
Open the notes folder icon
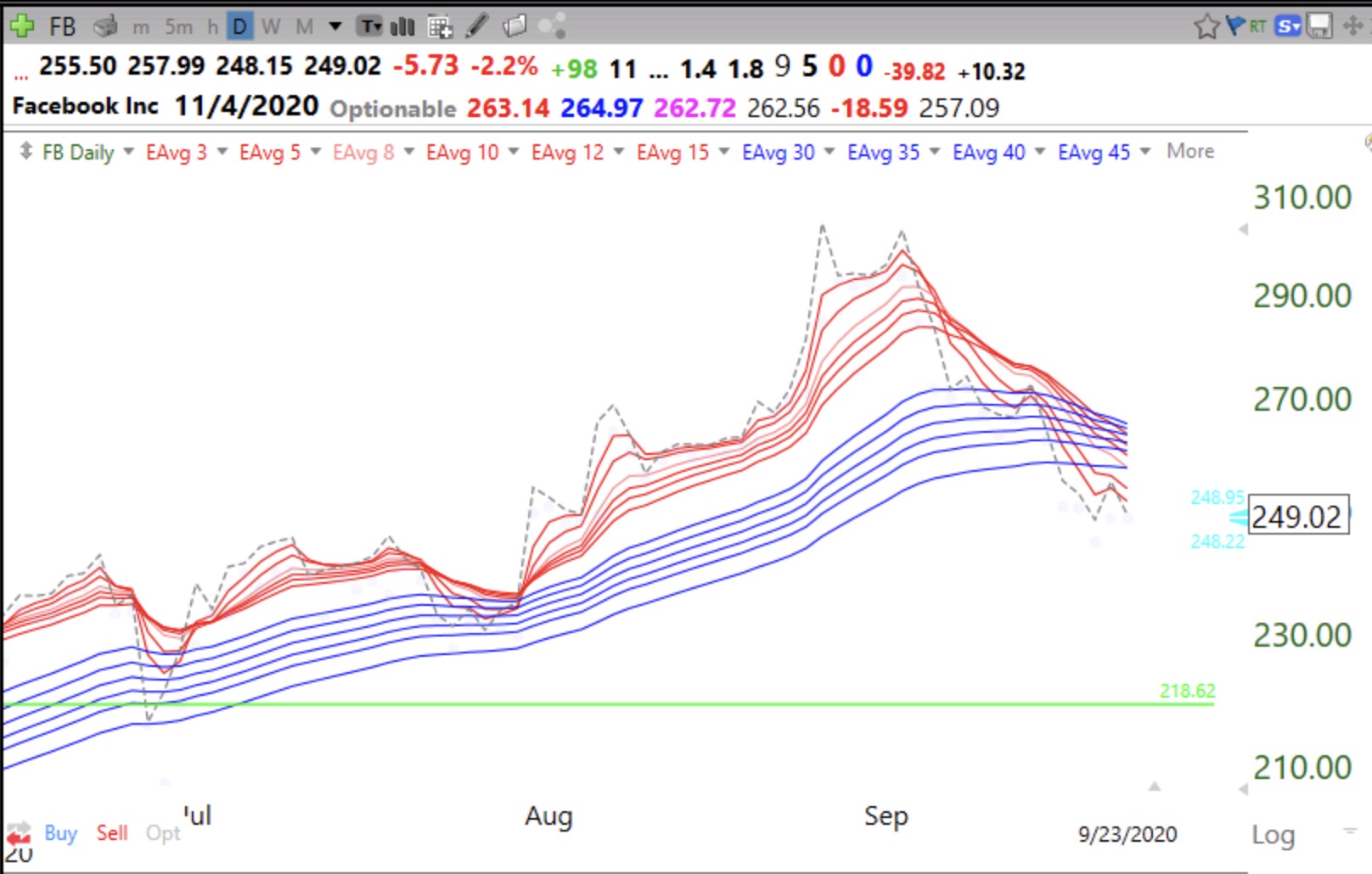pyautogui.click(x=514, y=27)
